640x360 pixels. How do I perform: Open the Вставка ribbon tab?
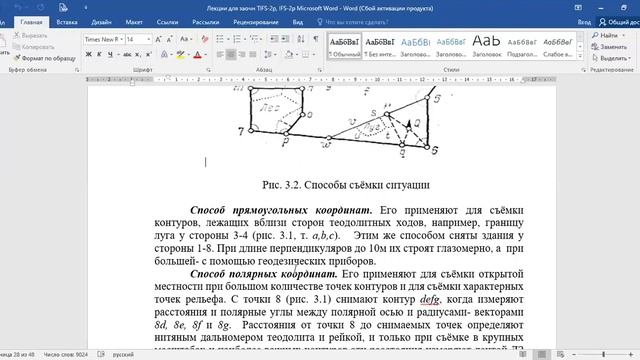pos(67,22)
